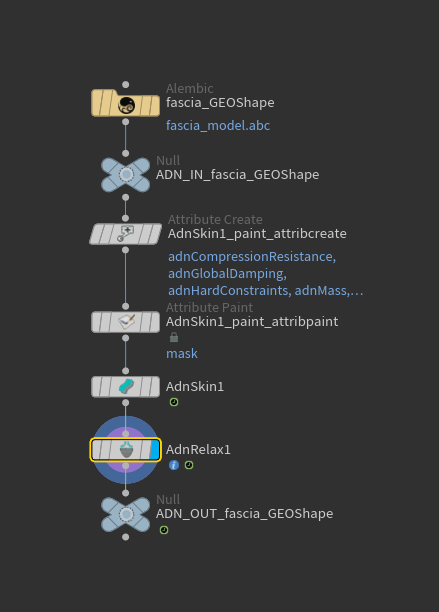This screenshot has height=612, width=439.
Task: Click the lock badge under AdnSkin1_paint_attribpaint
Action: [x=174, y=337]
